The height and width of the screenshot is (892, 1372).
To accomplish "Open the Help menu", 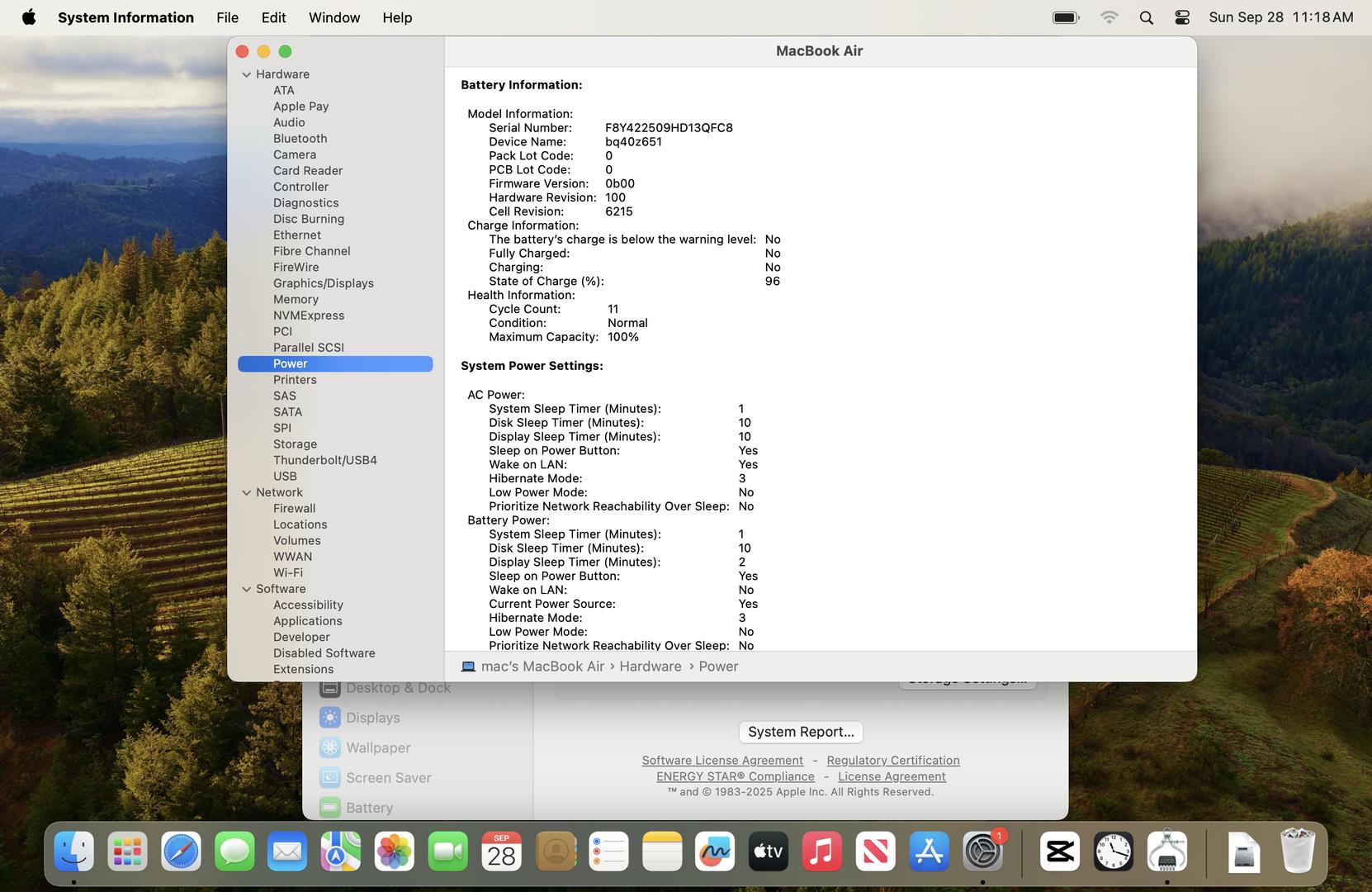I will 397,17.
